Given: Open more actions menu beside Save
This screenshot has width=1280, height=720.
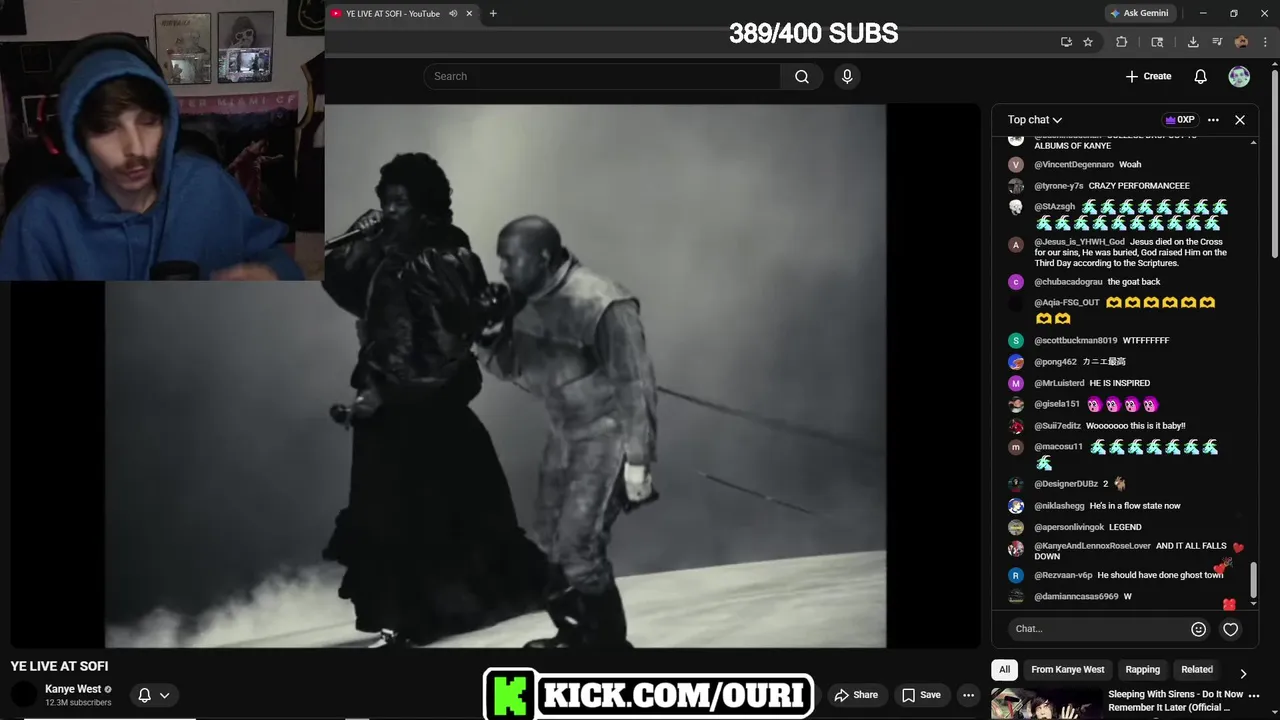Looking at the screenshot, I should [968, 695].
